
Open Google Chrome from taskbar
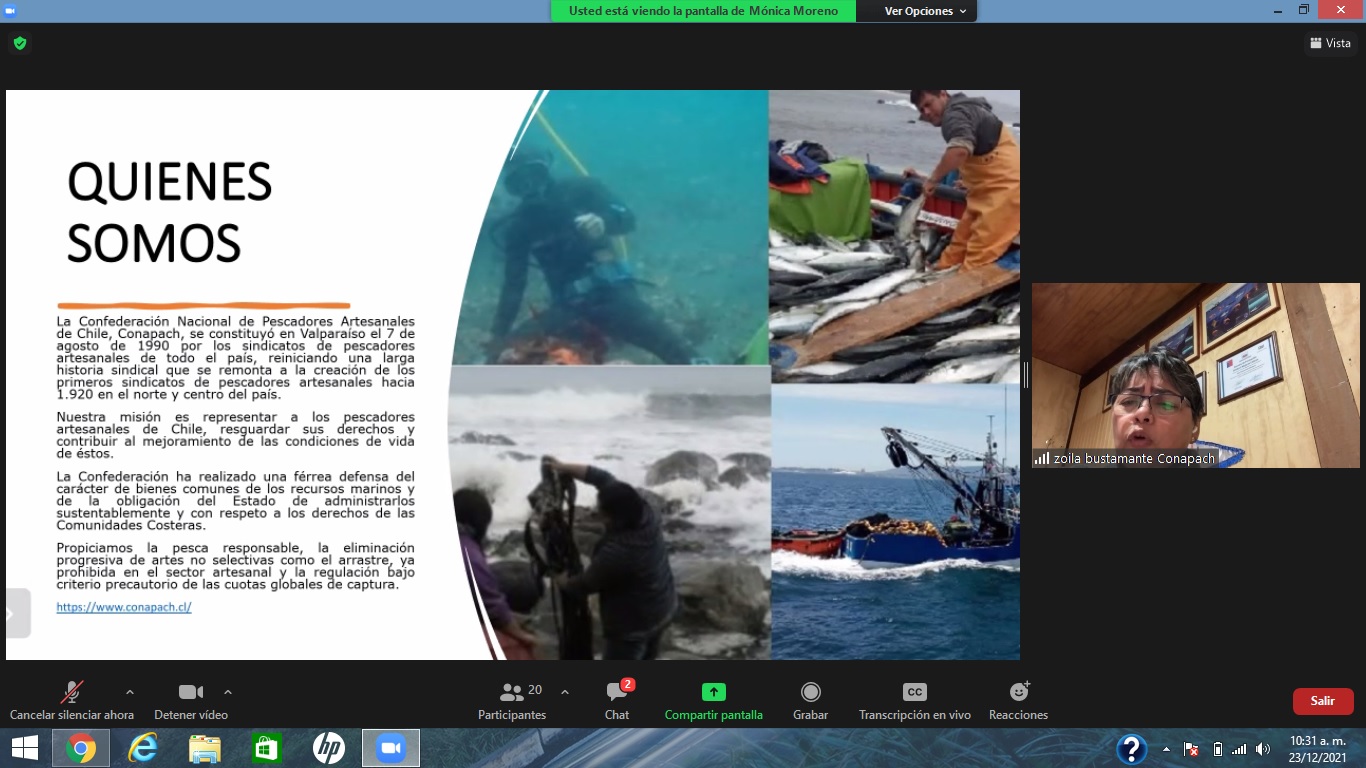[80, 748]
